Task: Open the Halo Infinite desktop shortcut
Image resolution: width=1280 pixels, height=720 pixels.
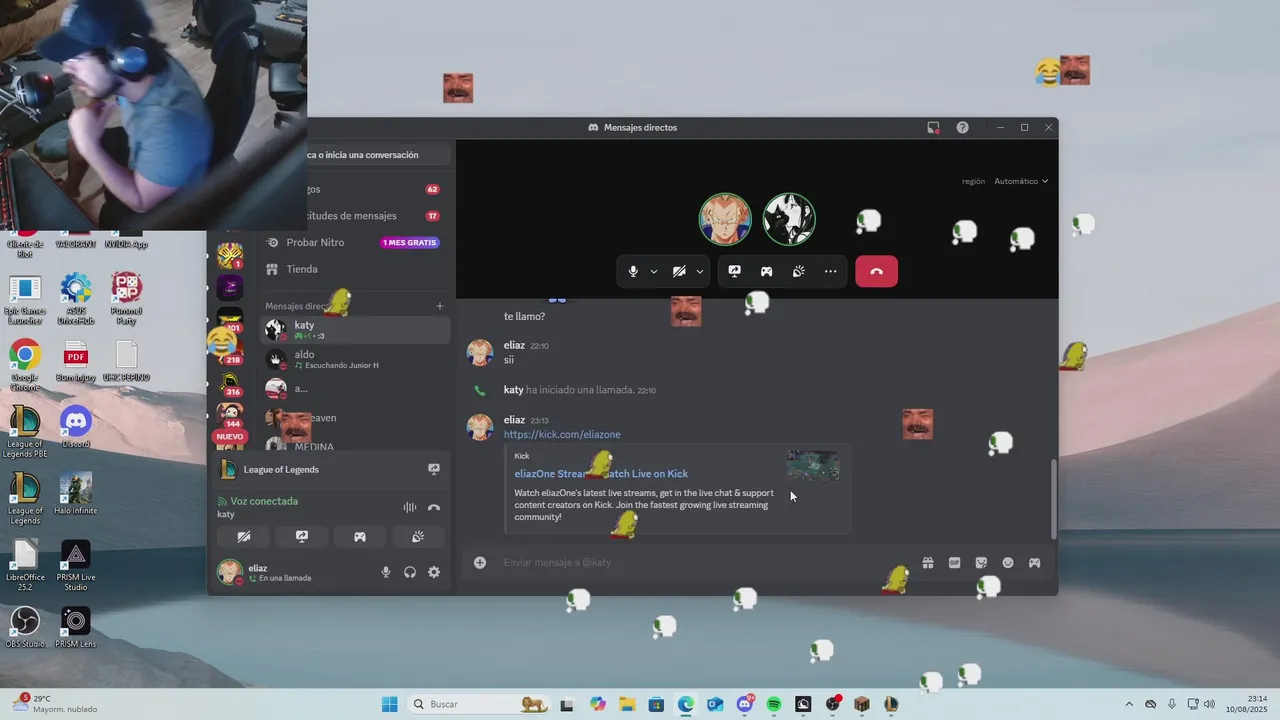Action: click(76, 494)
